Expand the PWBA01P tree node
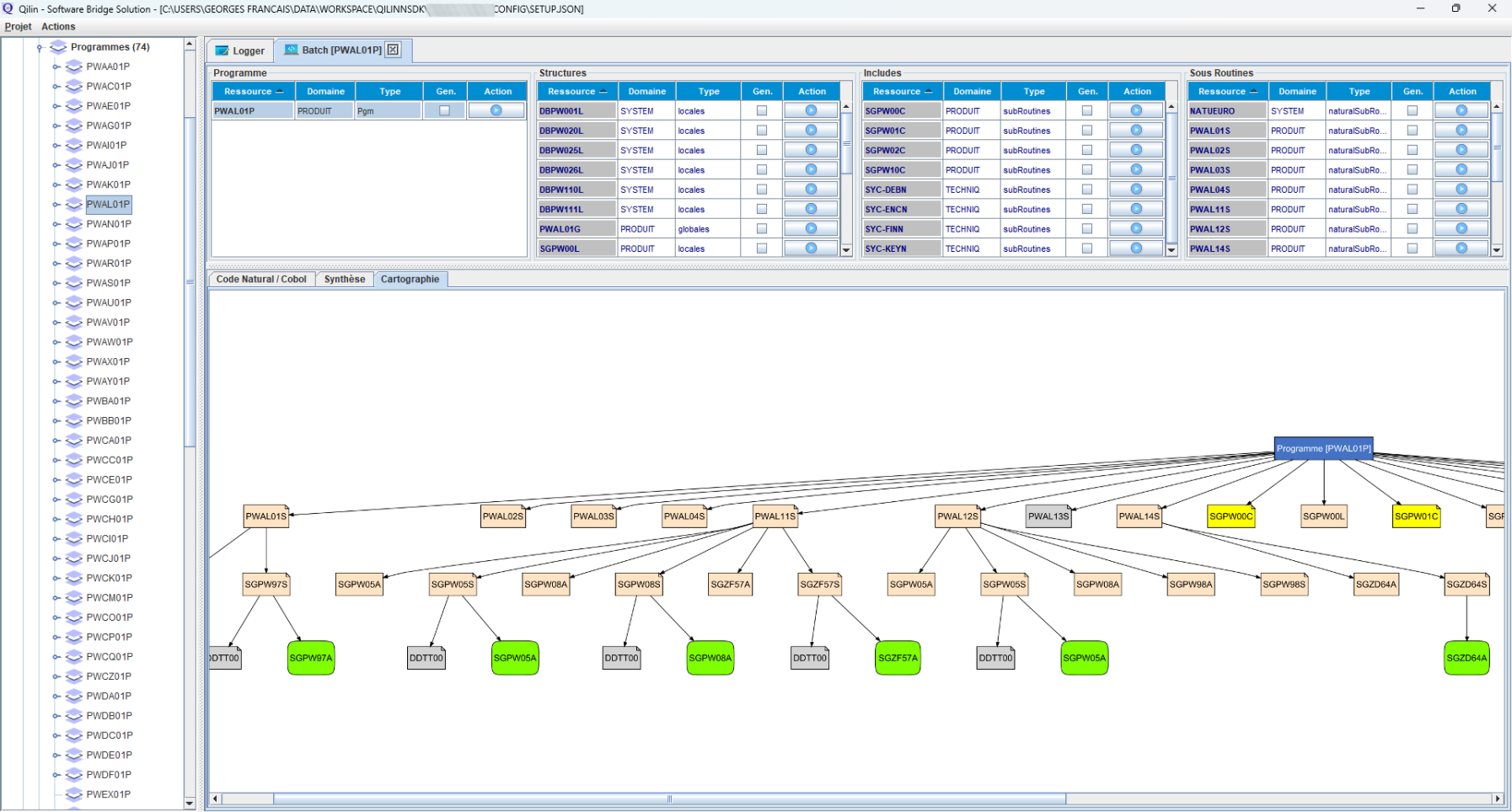 (56, 401)
